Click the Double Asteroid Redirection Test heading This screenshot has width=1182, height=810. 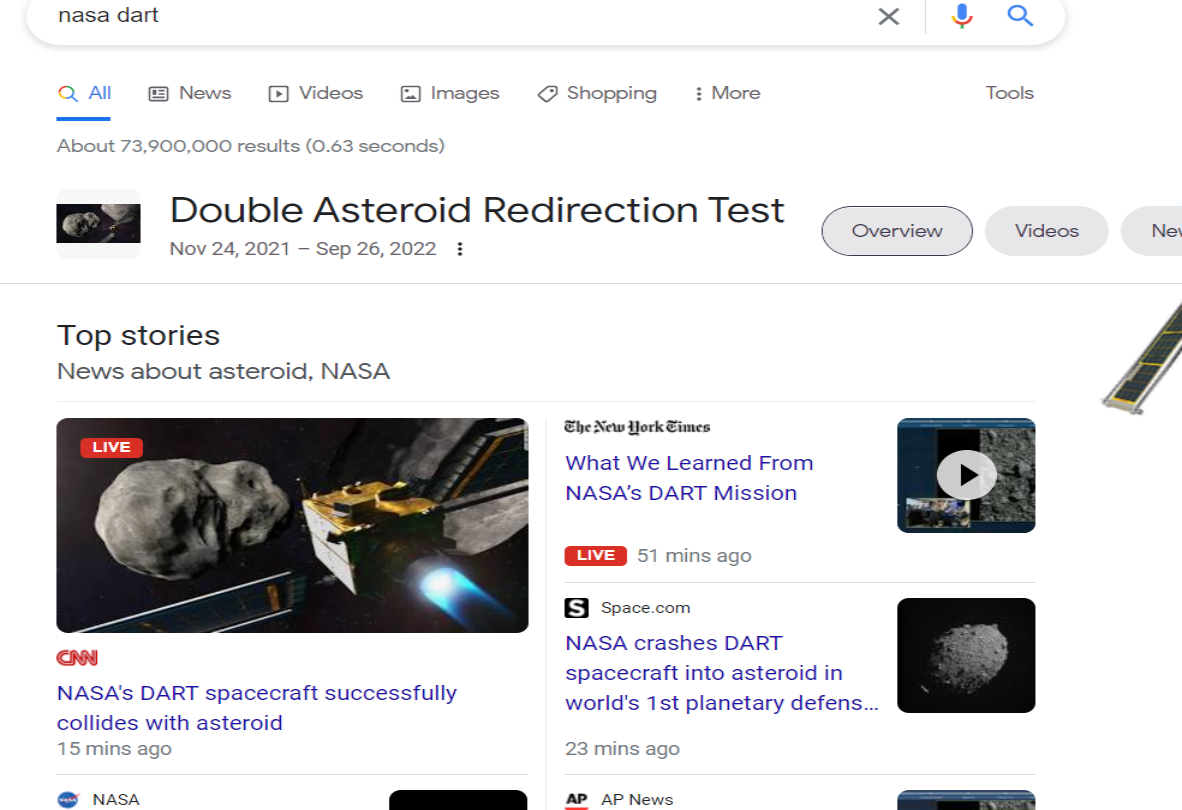477,210
